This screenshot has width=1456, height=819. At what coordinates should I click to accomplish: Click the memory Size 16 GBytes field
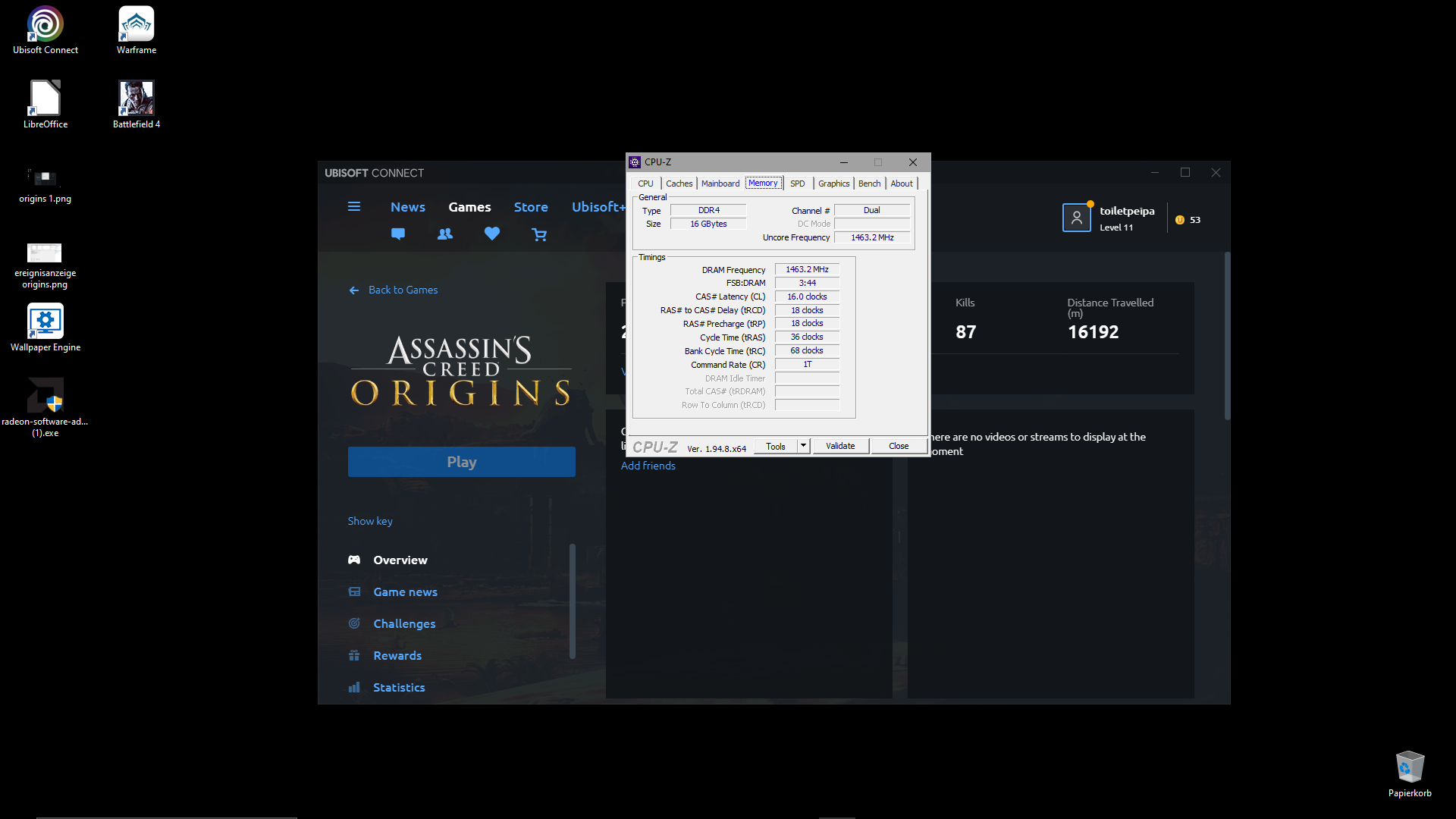click(x=708, y=224)
